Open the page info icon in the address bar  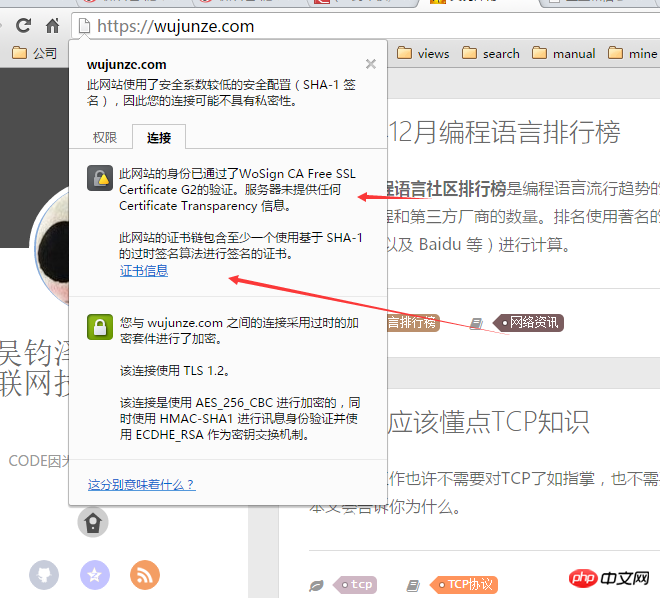click(84, 26)
